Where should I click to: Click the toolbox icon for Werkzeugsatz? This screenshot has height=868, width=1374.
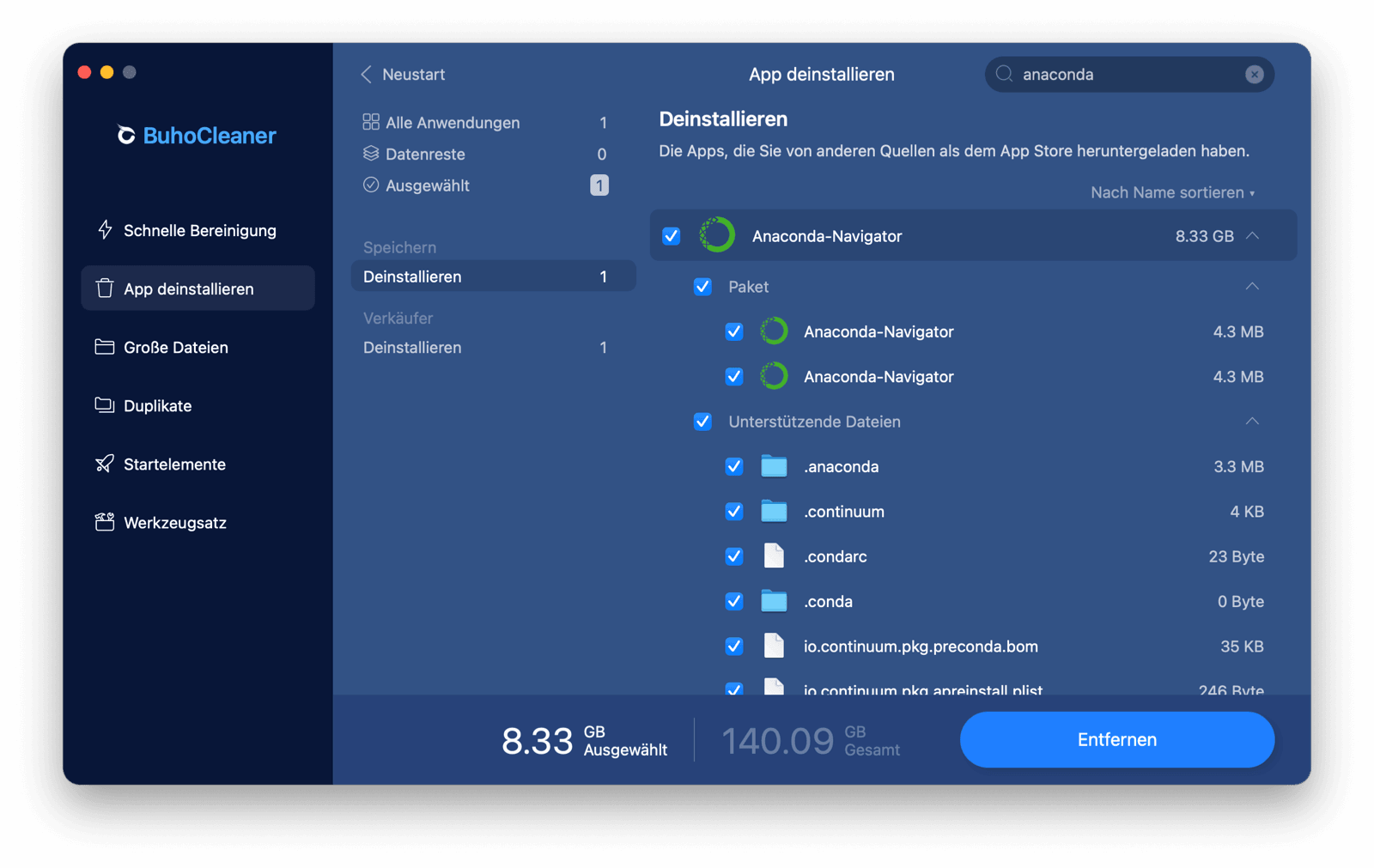[105, 521]
